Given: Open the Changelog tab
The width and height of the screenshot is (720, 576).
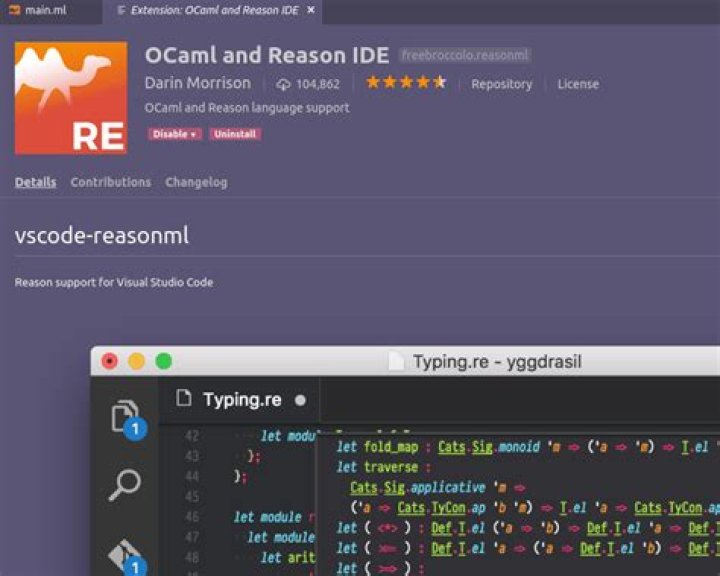Looking at the screenshot, I should point(196,182).
